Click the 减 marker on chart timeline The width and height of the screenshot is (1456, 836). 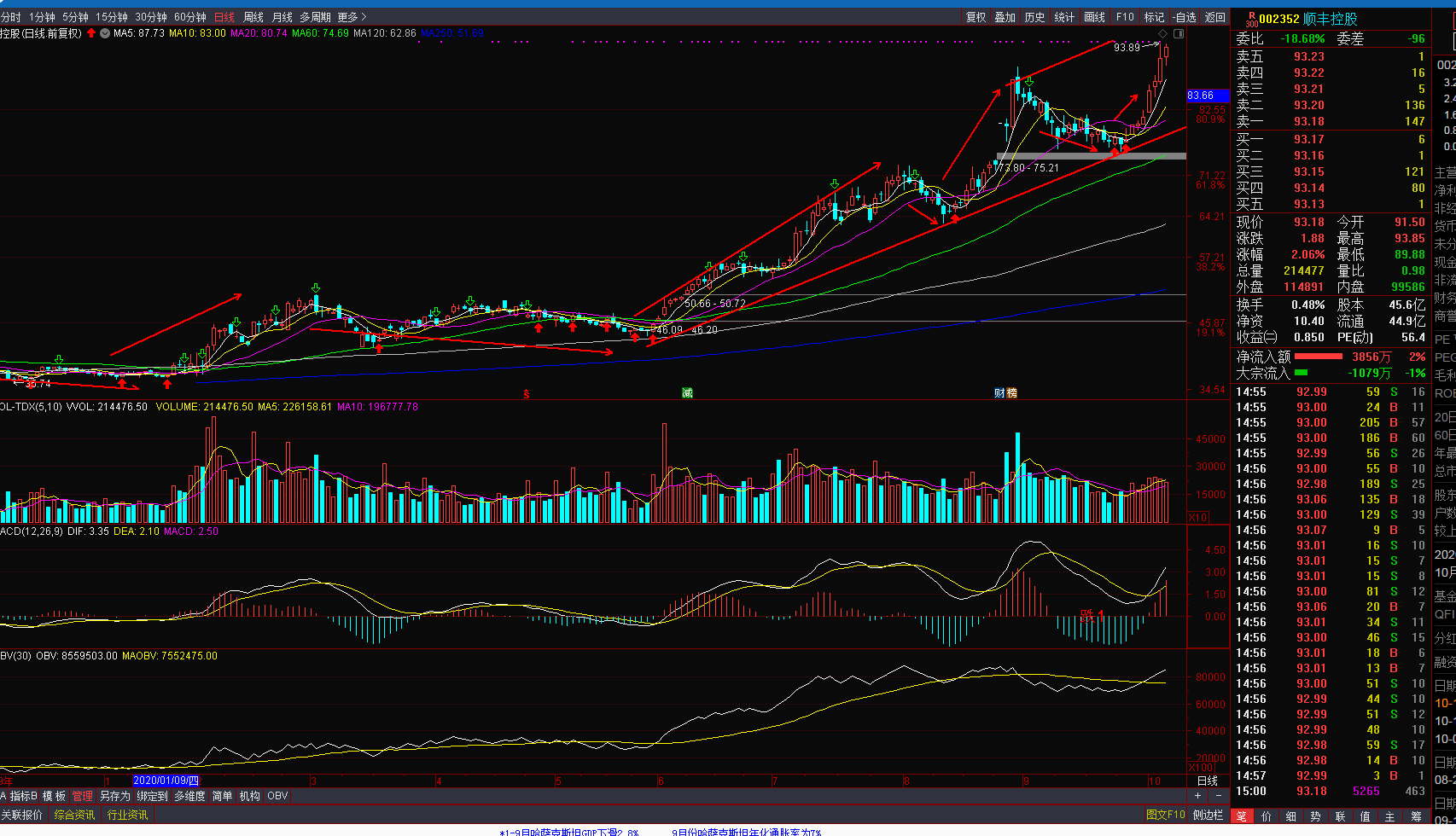[687, 392]
